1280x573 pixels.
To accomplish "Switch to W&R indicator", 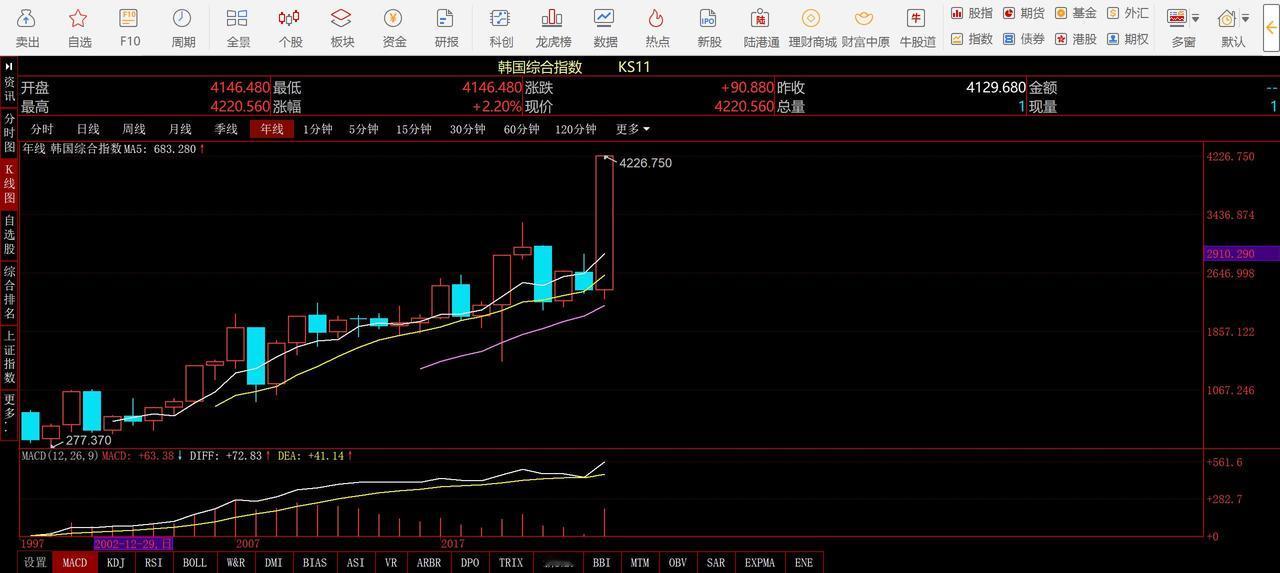I will 236,562.
